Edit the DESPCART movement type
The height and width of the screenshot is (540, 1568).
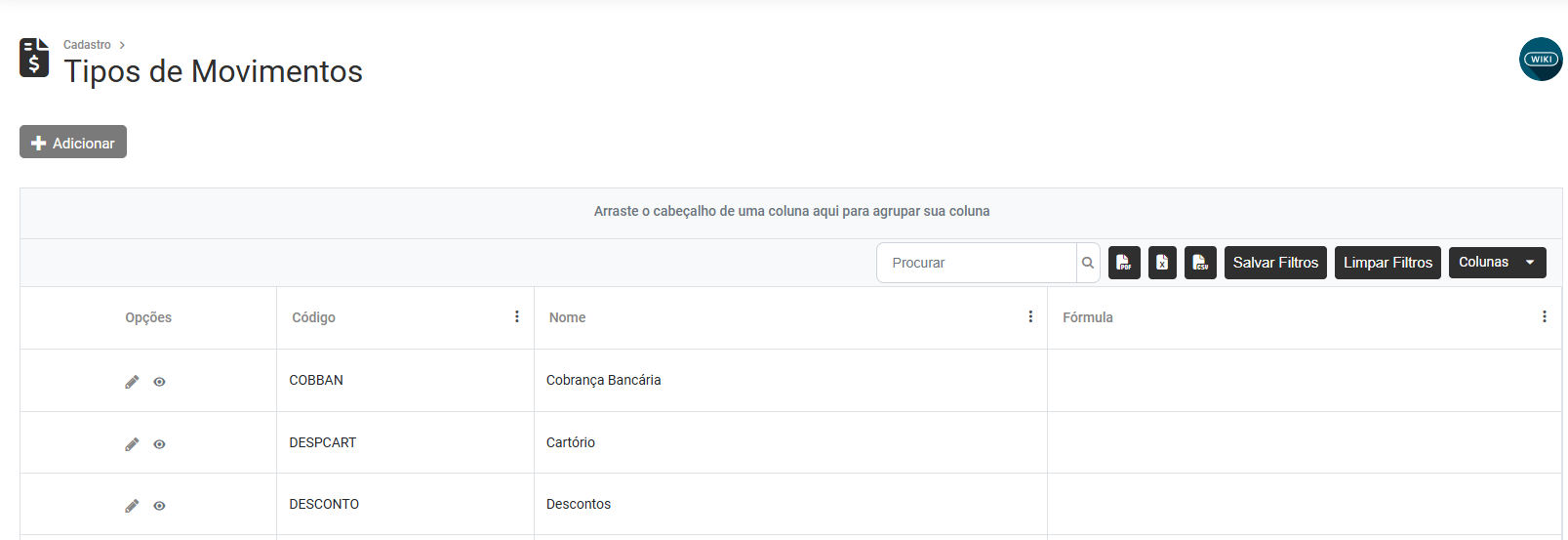click(132, 444)
